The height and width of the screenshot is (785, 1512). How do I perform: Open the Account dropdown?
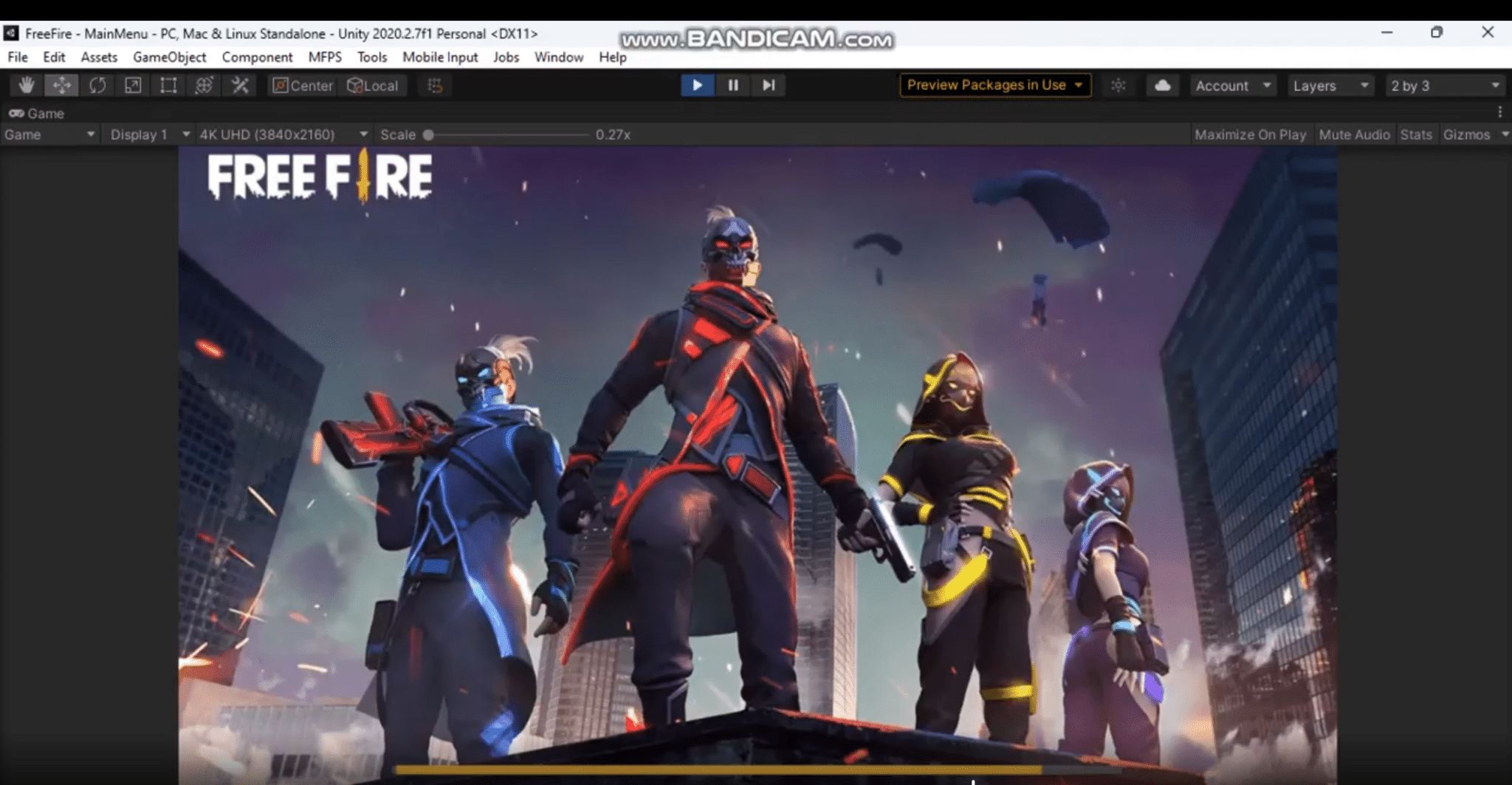click(1232, 86)
